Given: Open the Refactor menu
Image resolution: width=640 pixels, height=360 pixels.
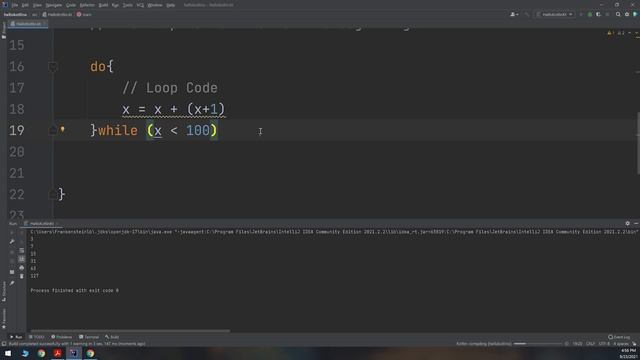Looking at the screenshot, I should pos(87,5).
